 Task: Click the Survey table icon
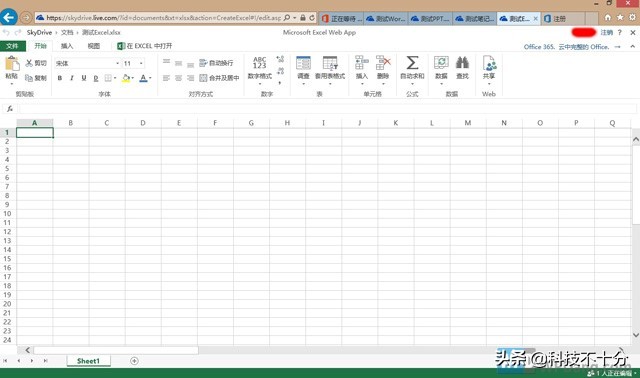pyautogui.click(x=303, y=63)
